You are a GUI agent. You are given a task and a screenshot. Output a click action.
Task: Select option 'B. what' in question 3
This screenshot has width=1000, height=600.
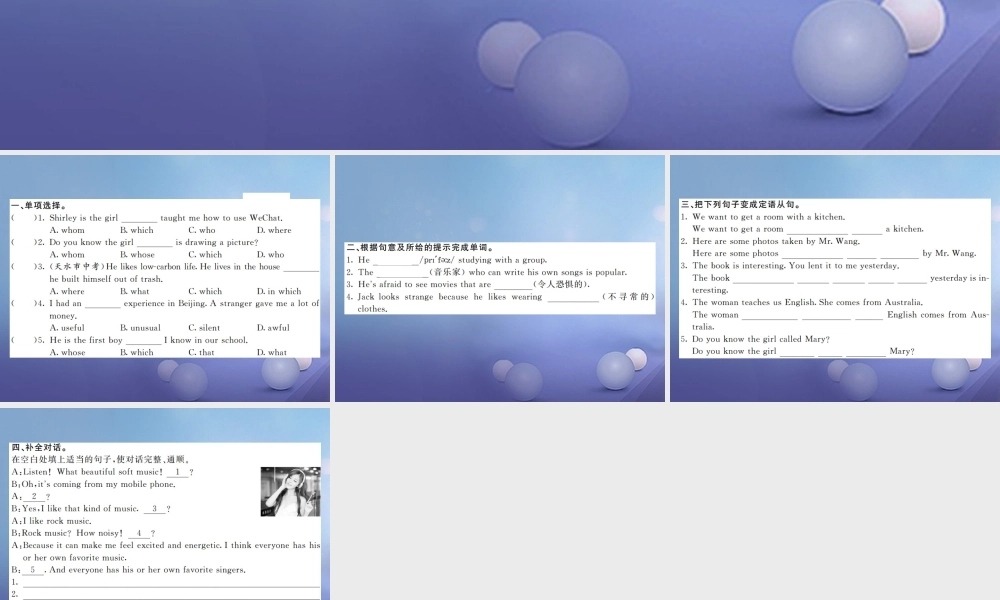coord(135,291)
